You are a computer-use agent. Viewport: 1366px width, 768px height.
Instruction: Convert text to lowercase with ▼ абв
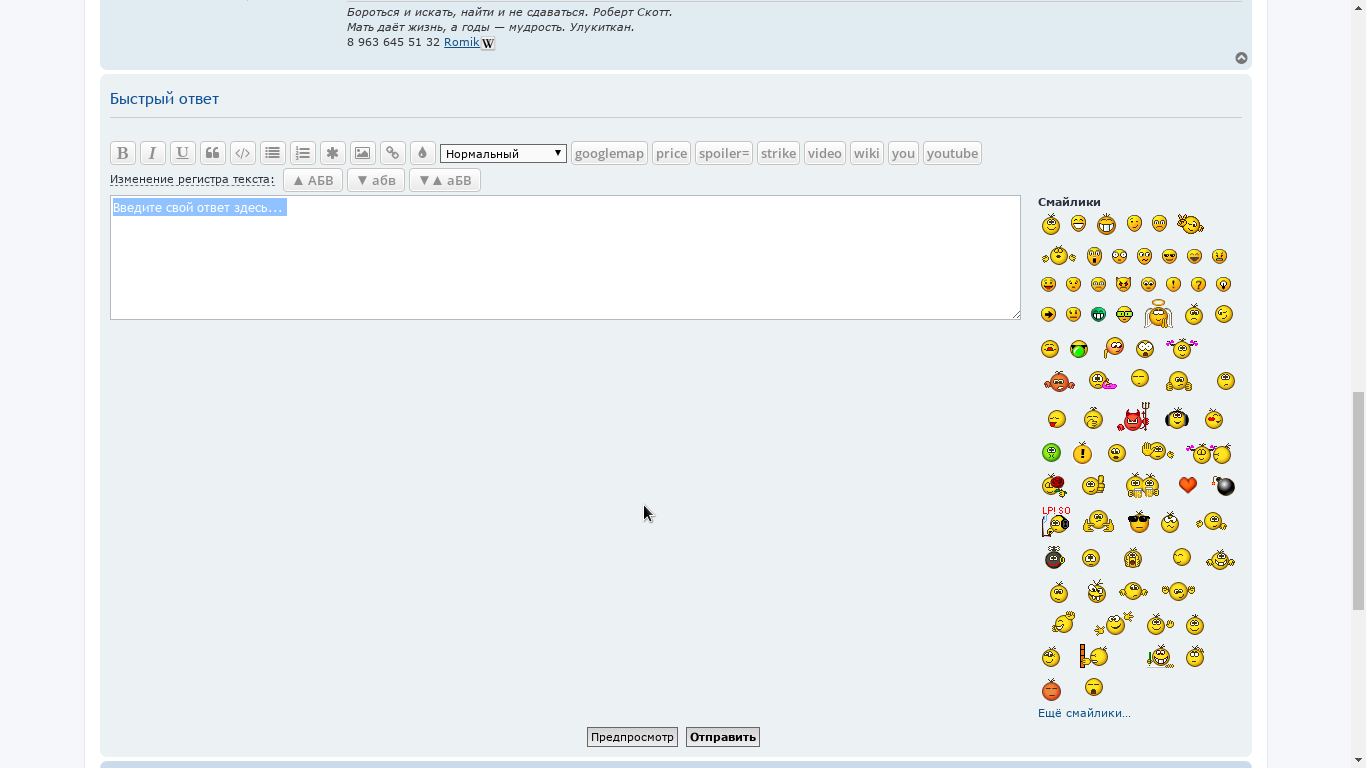[x=376, y=180]
